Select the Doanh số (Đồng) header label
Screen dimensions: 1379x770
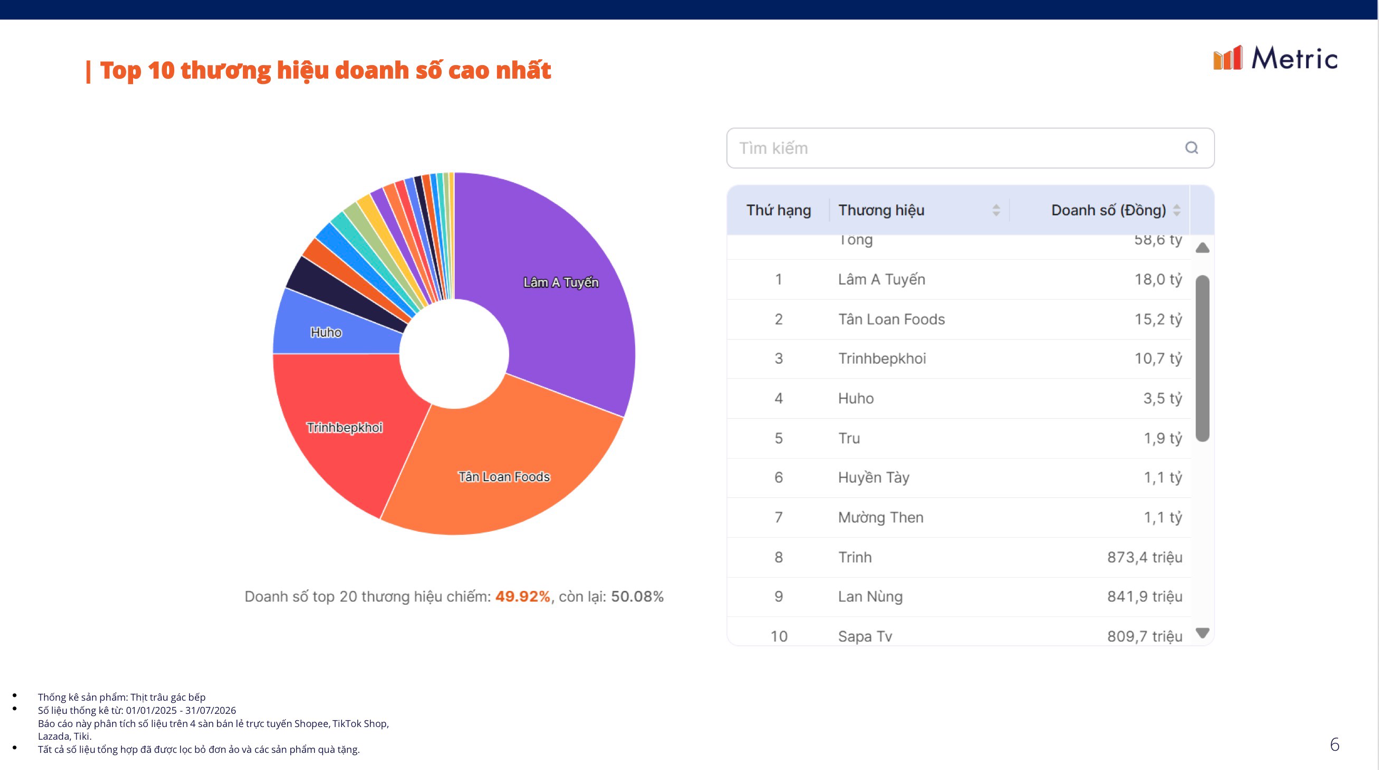tap(1108, 210)
